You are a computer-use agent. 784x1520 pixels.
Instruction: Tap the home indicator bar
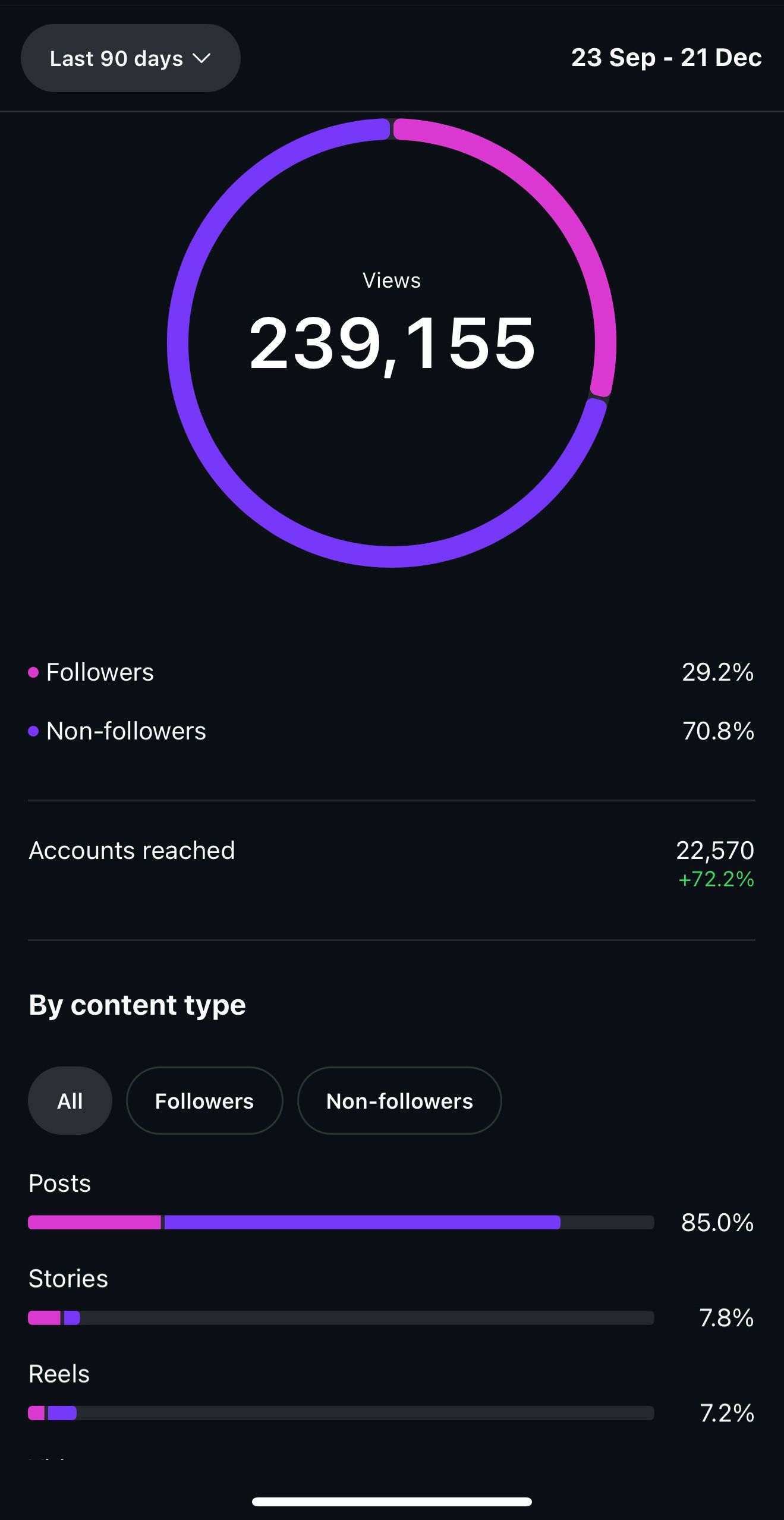[x=392, y=1502]
